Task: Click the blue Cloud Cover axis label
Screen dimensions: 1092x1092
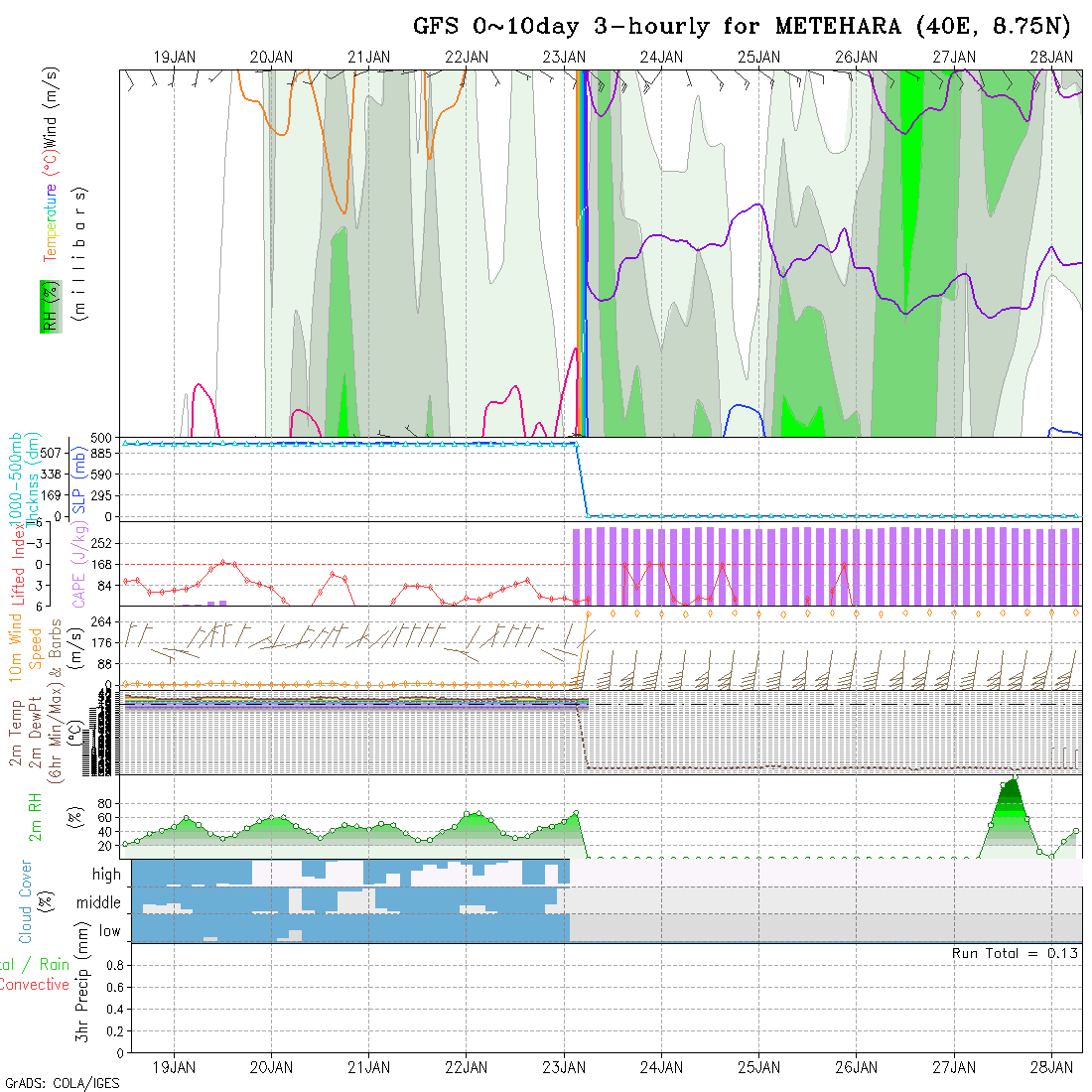Action: (x=25, y=901)
